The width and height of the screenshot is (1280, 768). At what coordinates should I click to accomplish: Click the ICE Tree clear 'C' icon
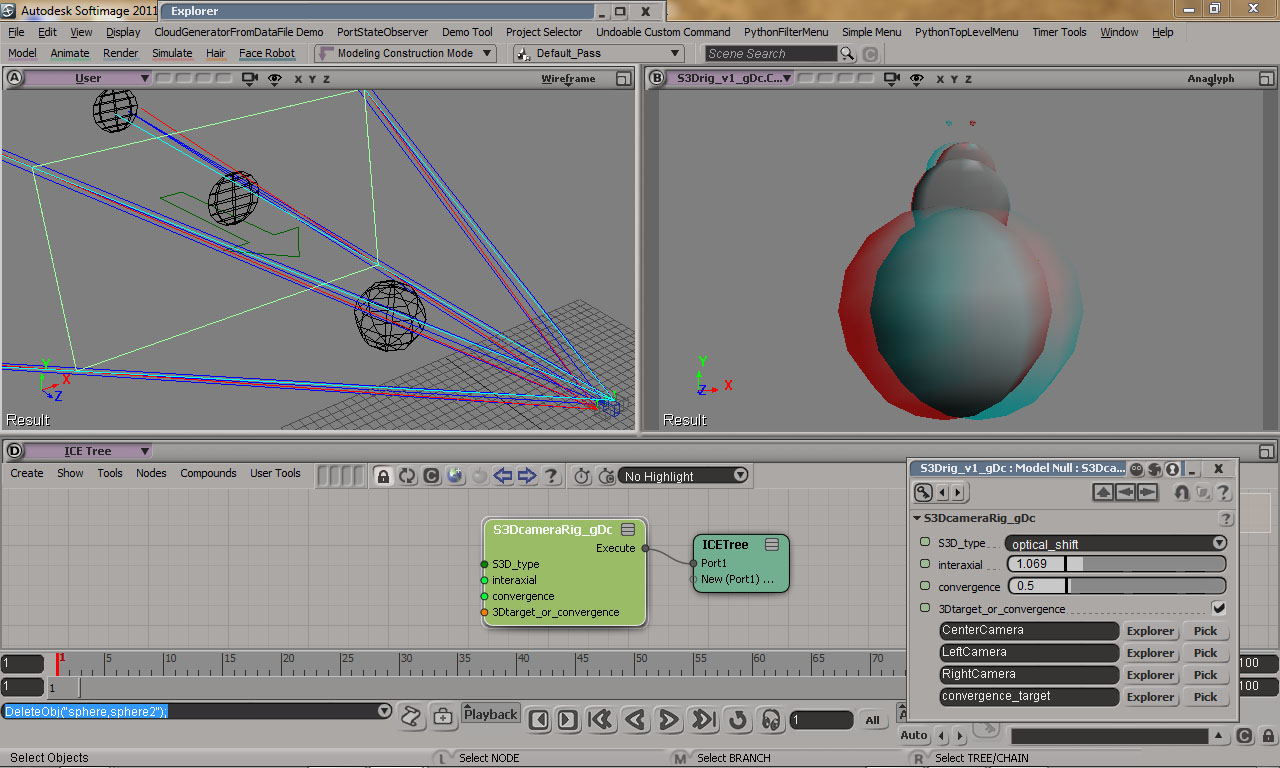[431, 476]
